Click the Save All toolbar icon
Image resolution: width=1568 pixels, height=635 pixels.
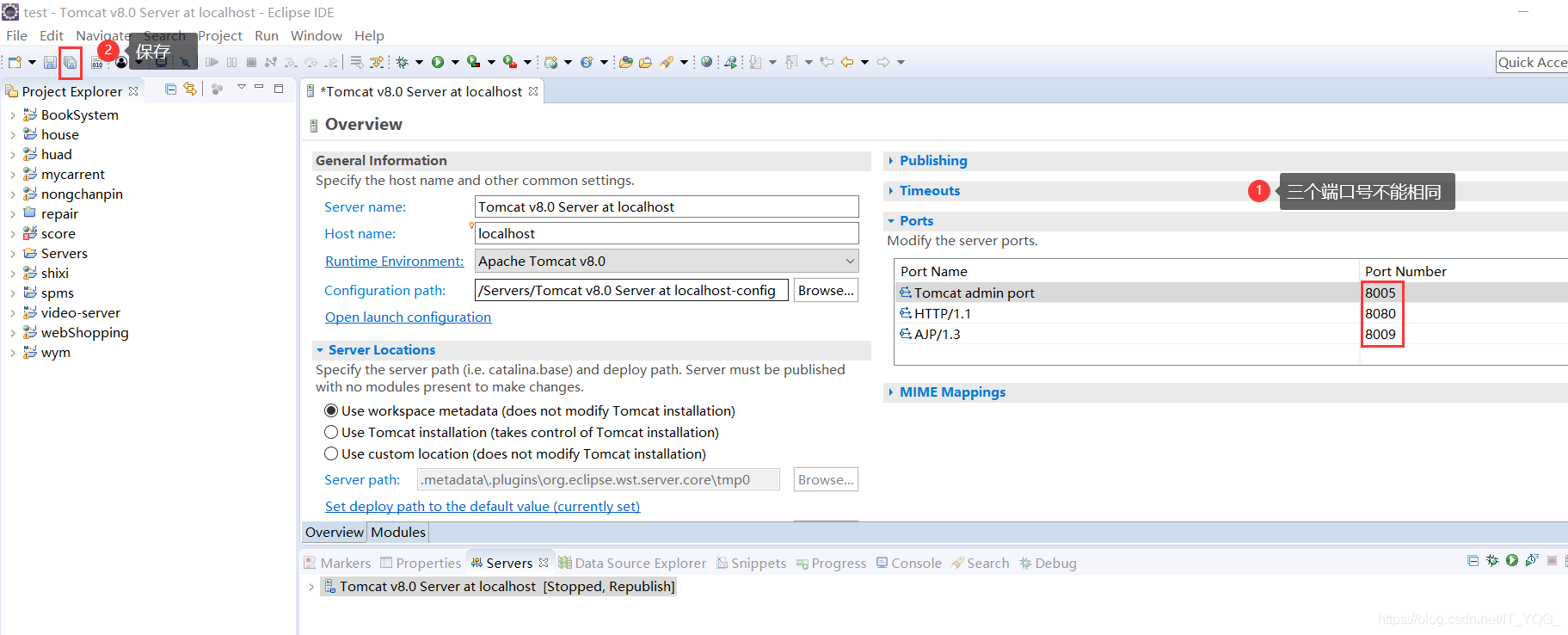pyautogui.click(x=70, y=62)
